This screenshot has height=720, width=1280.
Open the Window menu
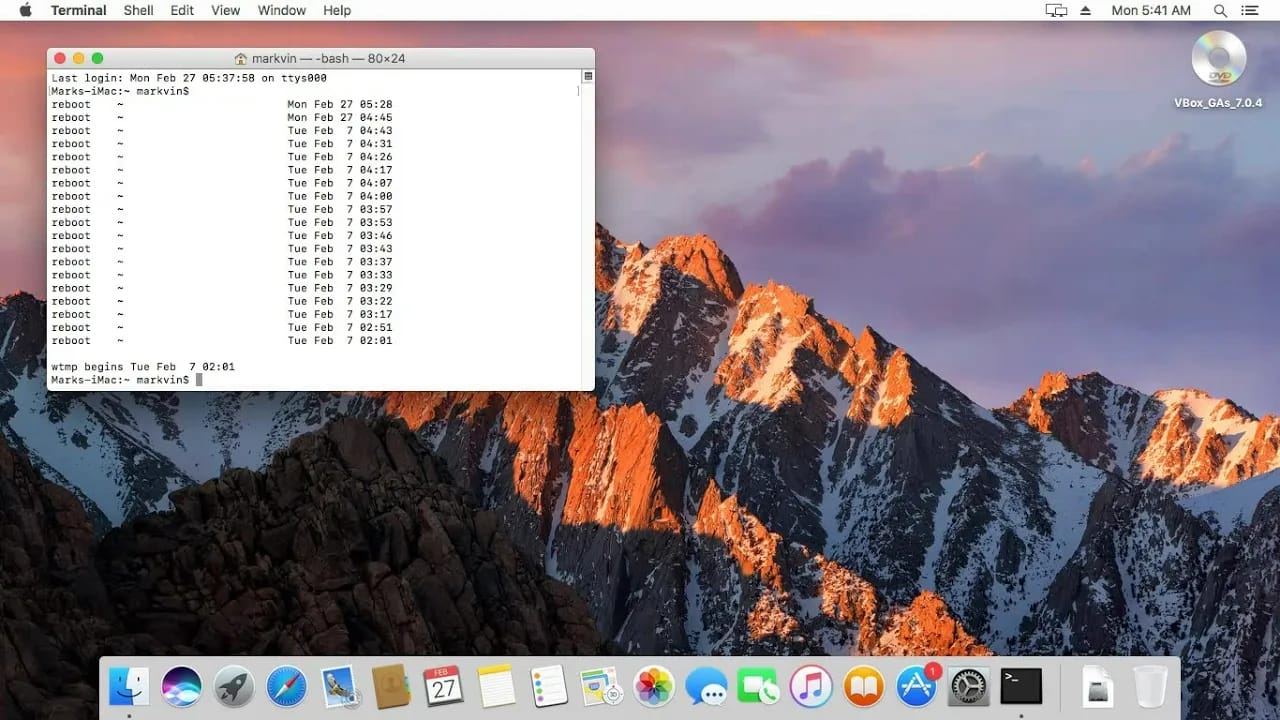(281, 10)
